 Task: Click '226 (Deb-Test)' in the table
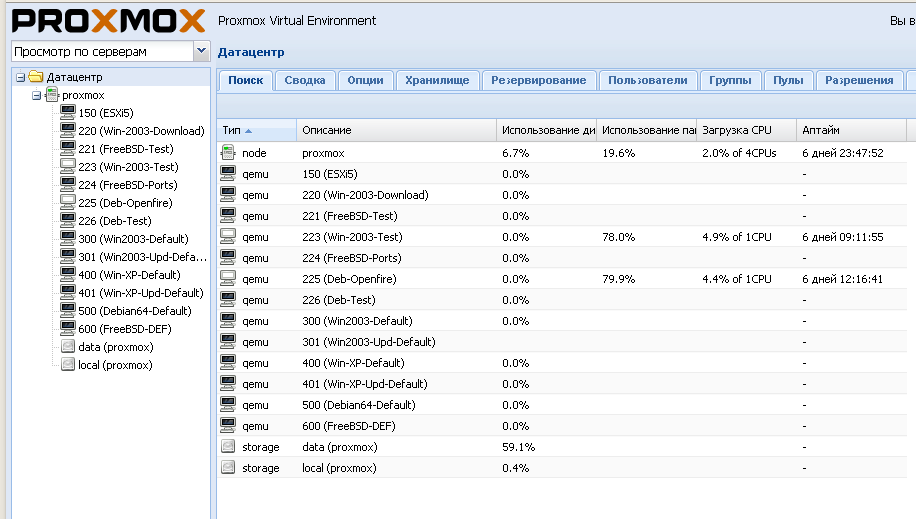tap(339, 300)
